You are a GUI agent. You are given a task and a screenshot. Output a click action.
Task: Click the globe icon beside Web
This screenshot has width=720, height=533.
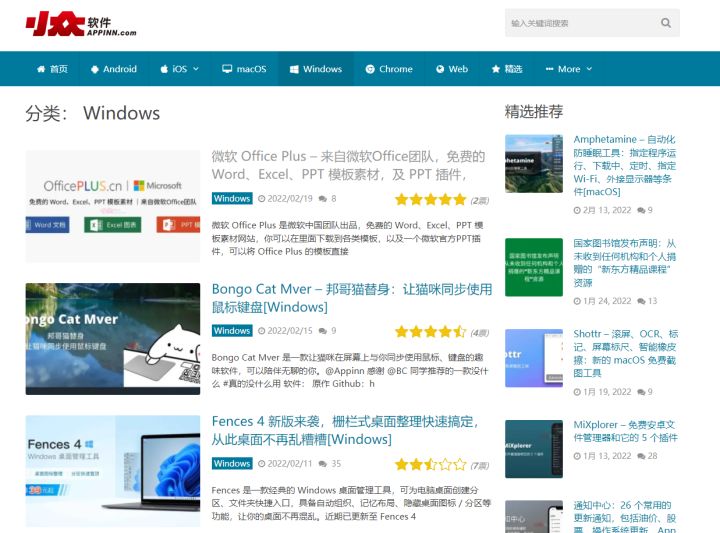point(440,69)
